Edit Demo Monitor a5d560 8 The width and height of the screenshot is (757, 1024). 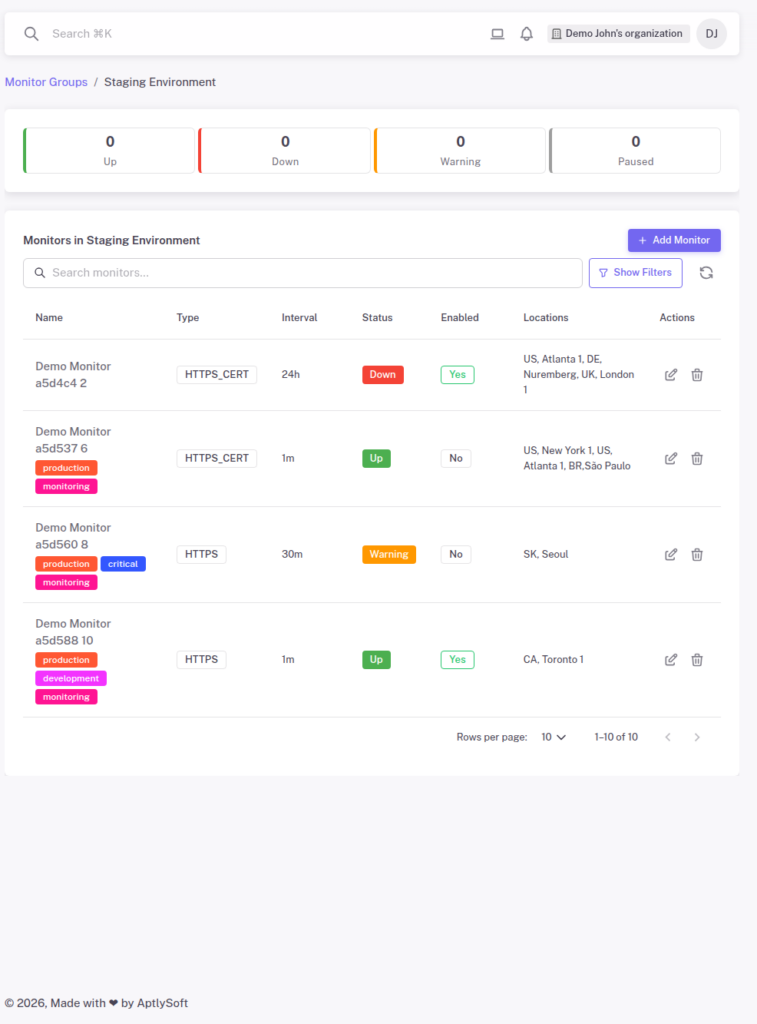point(671,554)
